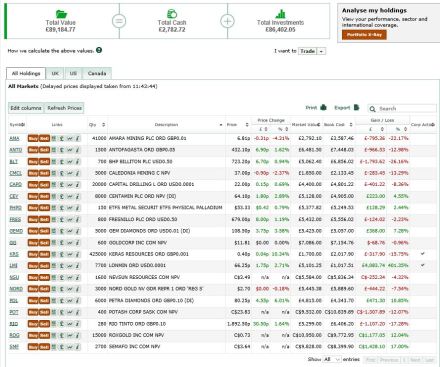The height and width of the screenshot is (367, 440).
Task: Click the info icon in the NEVSUN RESOURCES row
Action: (77, 277)
